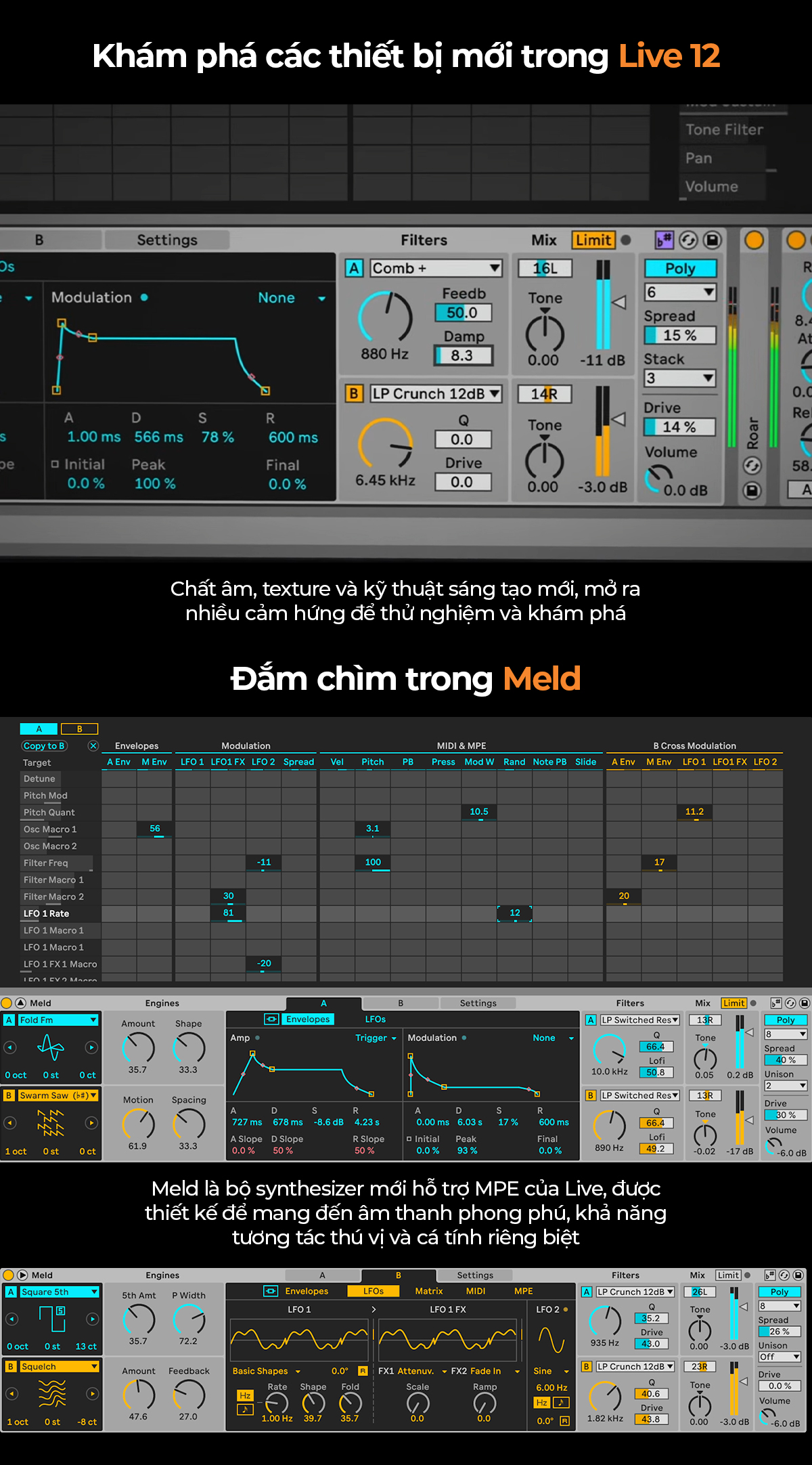Toggle Limit button in top Meld panel
The image size is (812, 1465).
click(x=593, y=240)
